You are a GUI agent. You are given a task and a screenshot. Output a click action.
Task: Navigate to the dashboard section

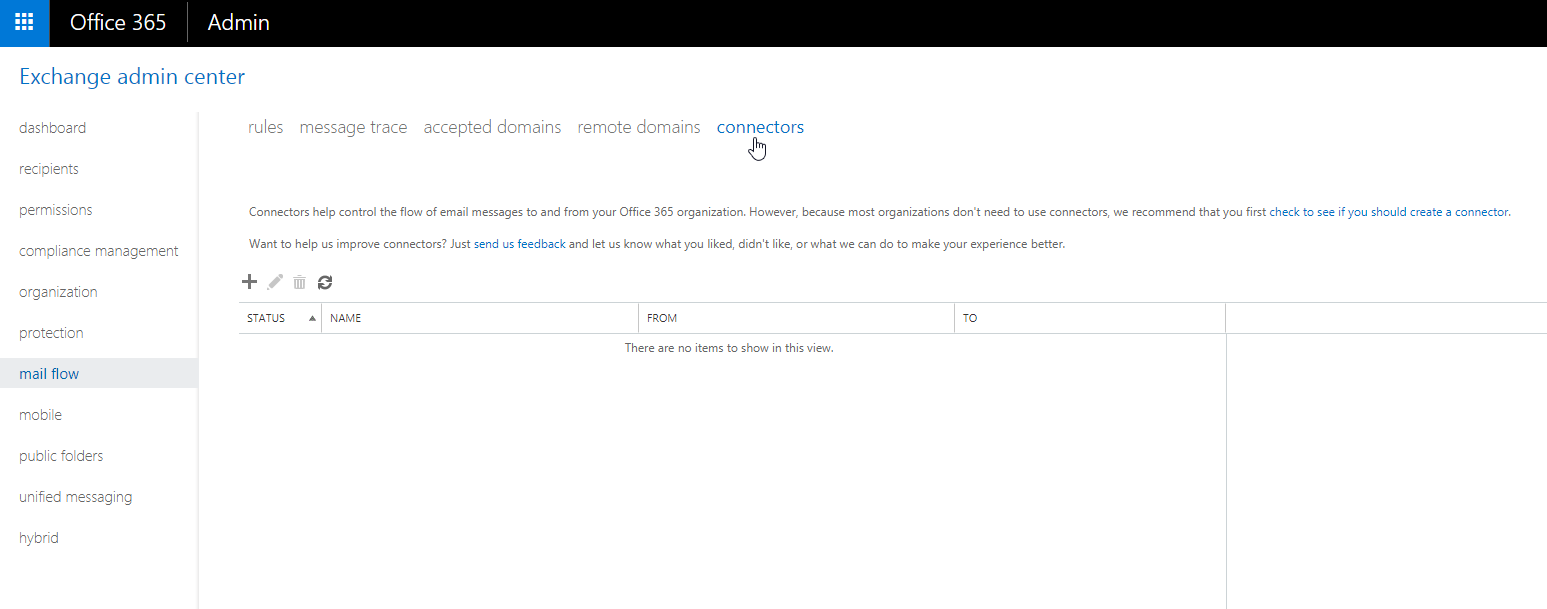click(x=53, y=127)
